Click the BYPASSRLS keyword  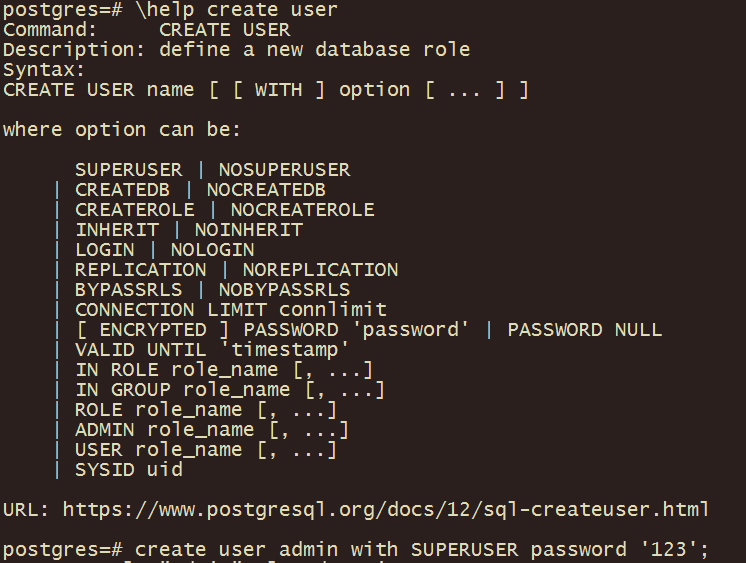tap(128, 290)
